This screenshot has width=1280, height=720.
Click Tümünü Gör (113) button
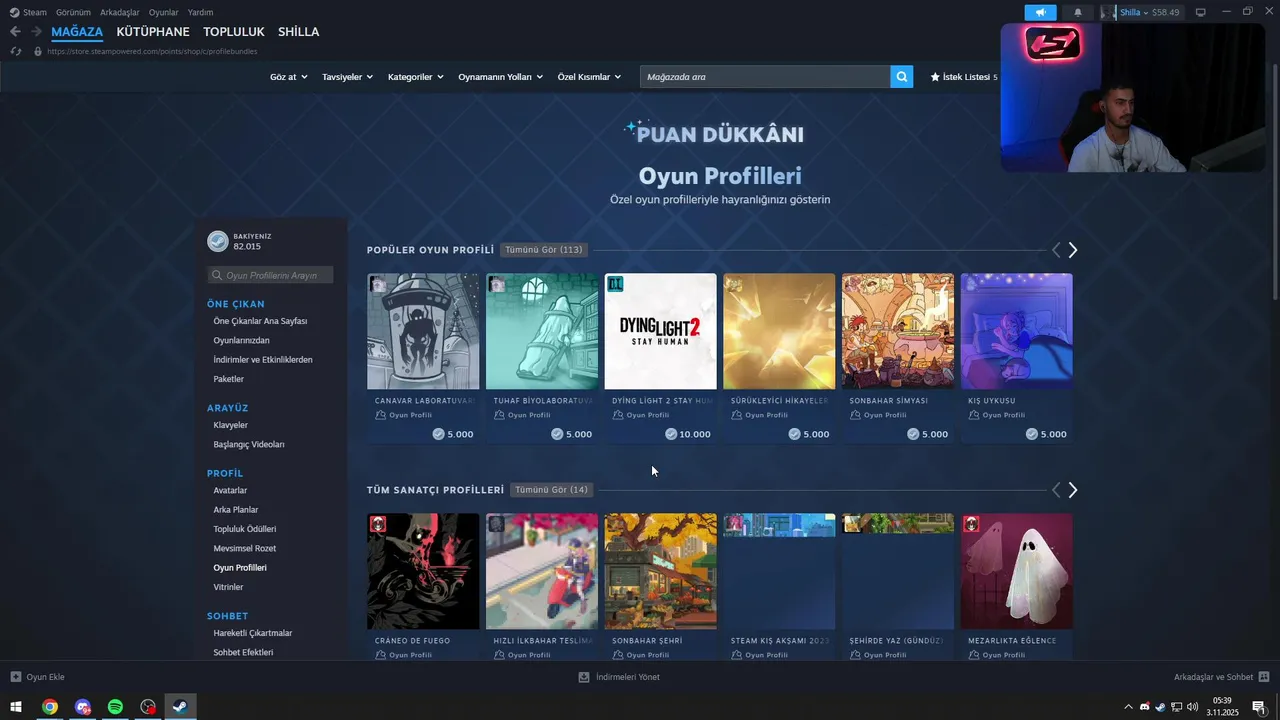(x=543, y=250)
